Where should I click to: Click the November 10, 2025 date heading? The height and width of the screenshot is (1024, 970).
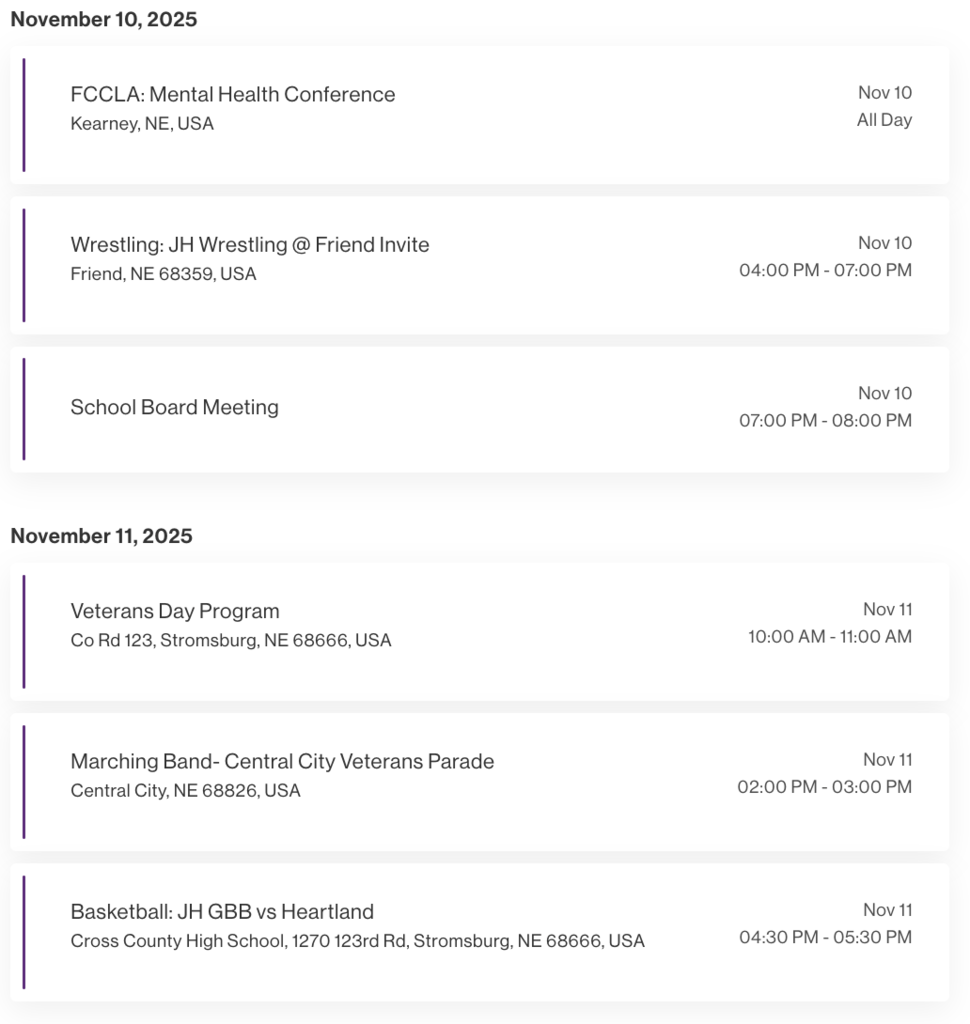pyautogui.click(x=104, y=20)
